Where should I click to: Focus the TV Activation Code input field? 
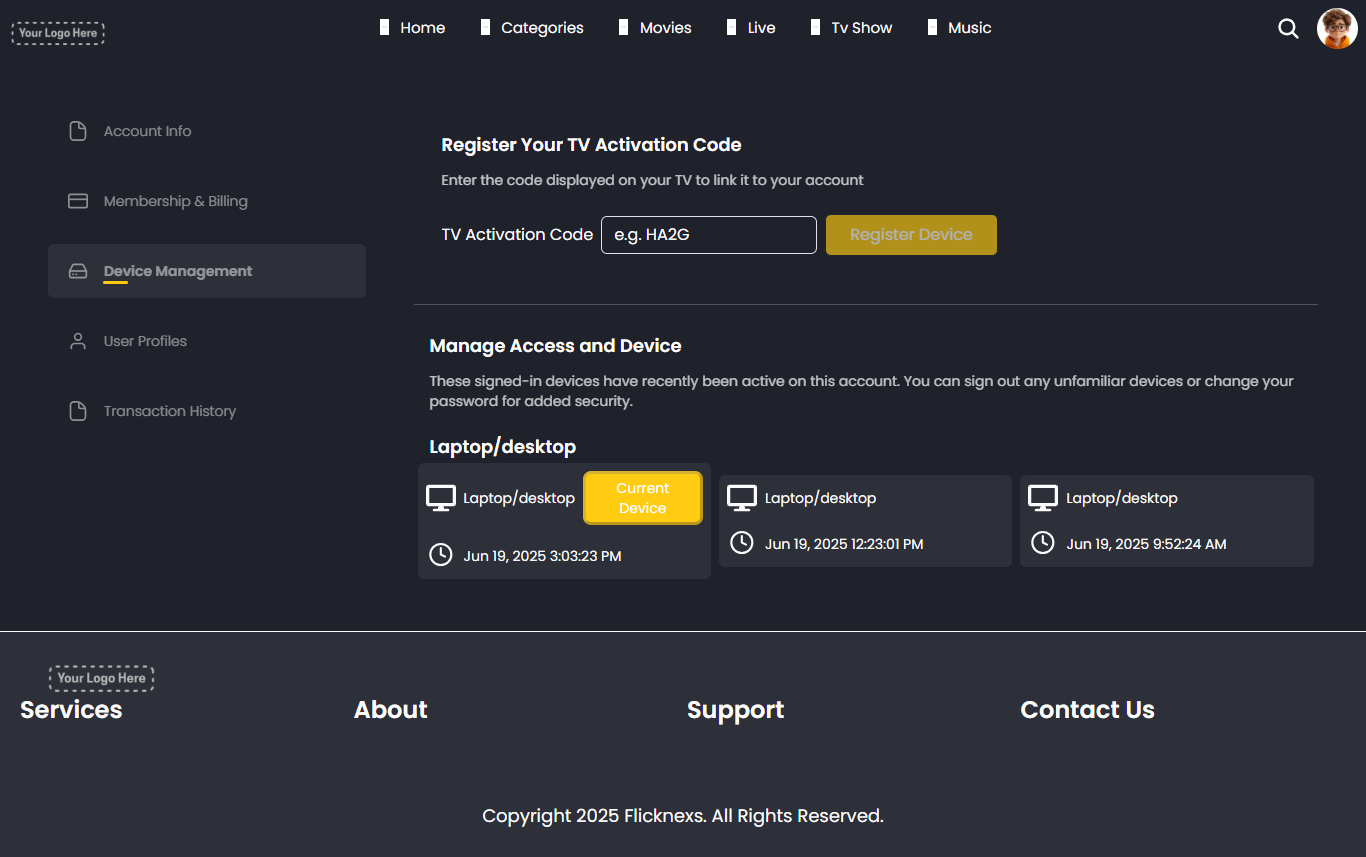click(x=708, y=235)
